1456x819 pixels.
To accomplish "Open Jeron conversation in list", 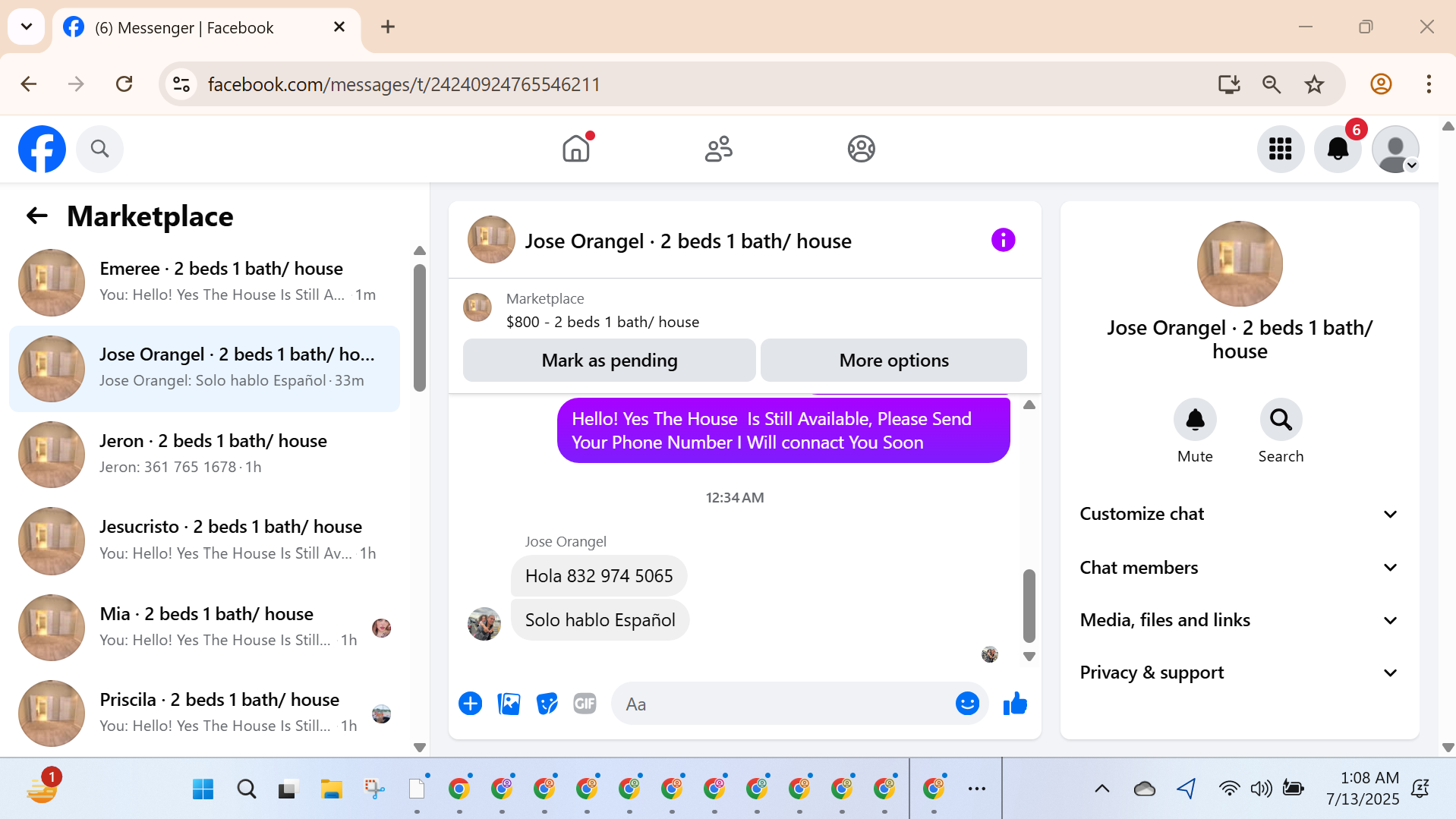I will pyautogui.click(x=205, y=455).
